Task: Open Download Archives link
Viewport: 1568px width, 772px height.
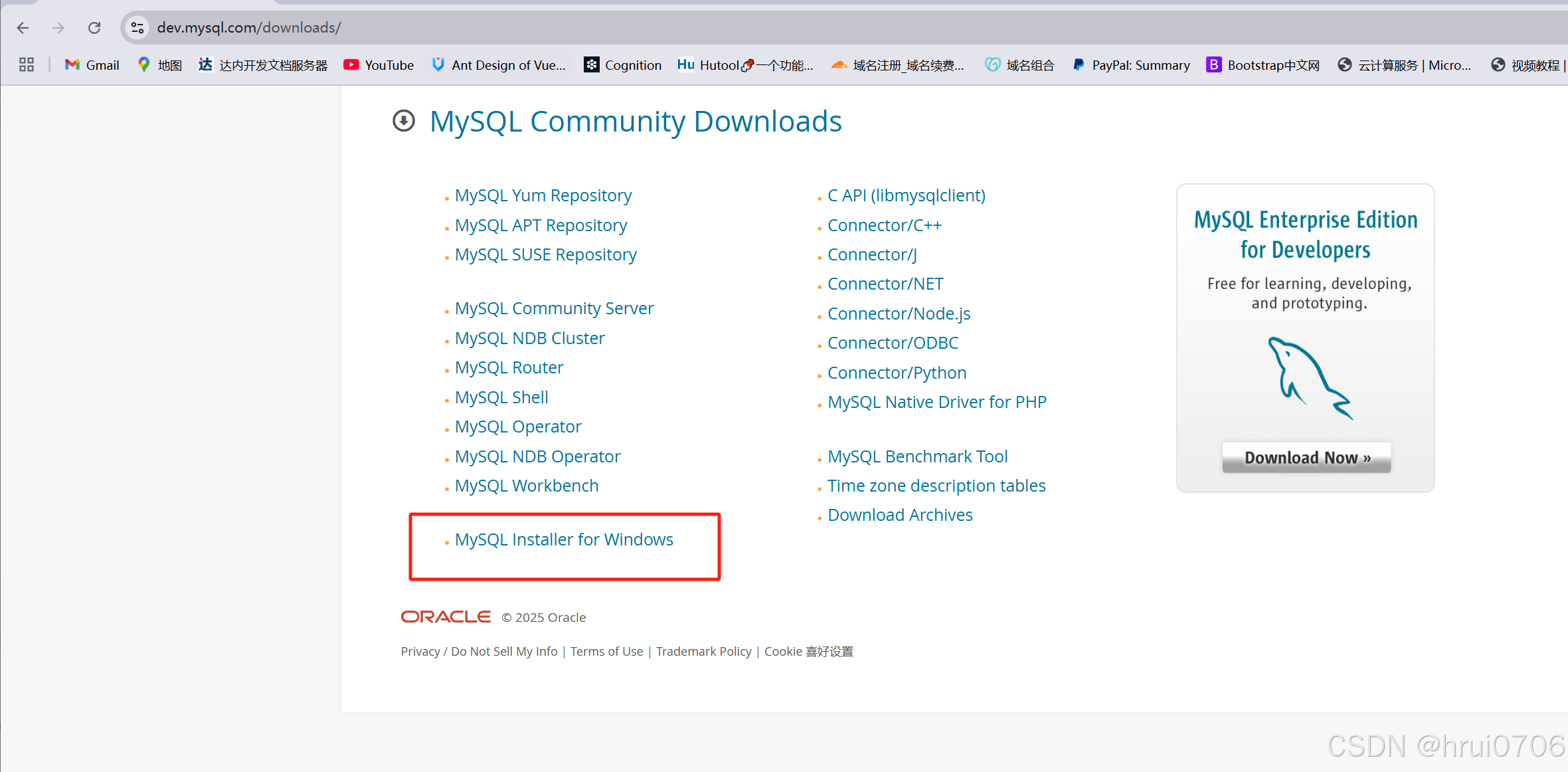Action: [900, 515]
